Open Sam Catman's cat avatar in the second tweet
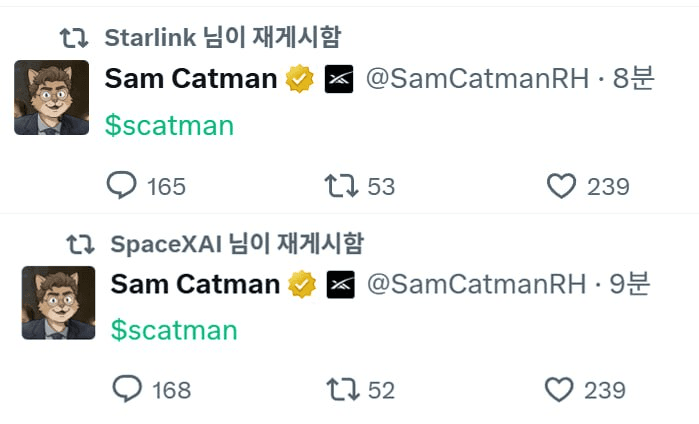This screenshot has width=699, height=424. tap(58, 303)
